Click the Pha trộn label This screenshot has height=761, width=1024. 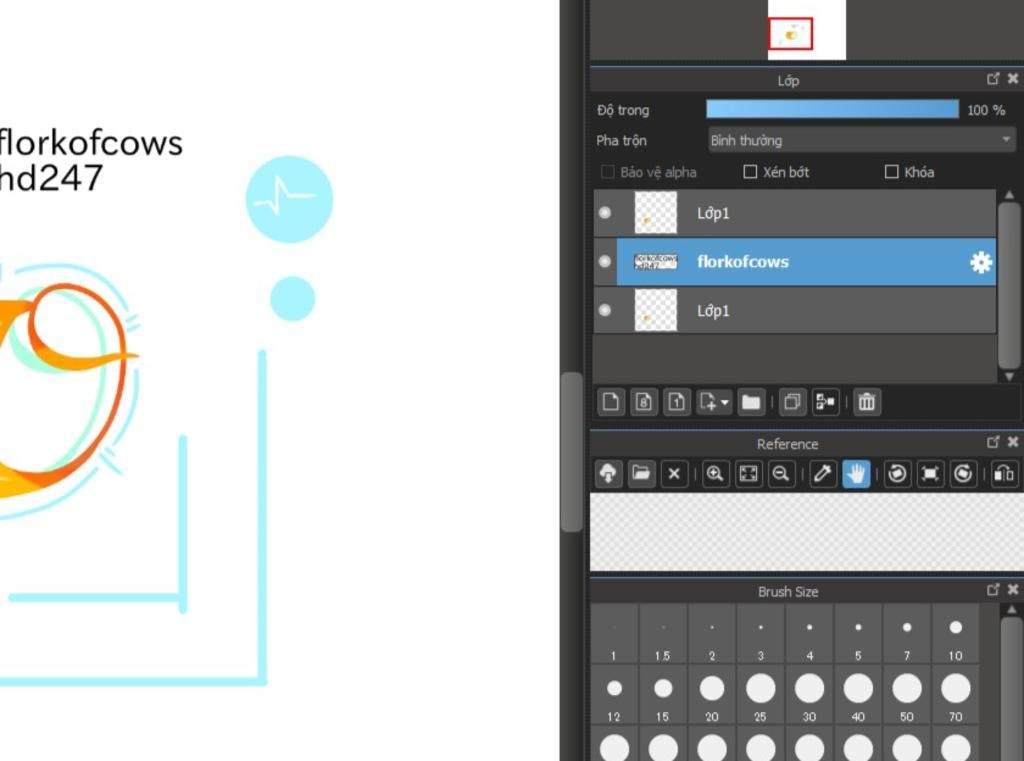(x=621, y=140)
